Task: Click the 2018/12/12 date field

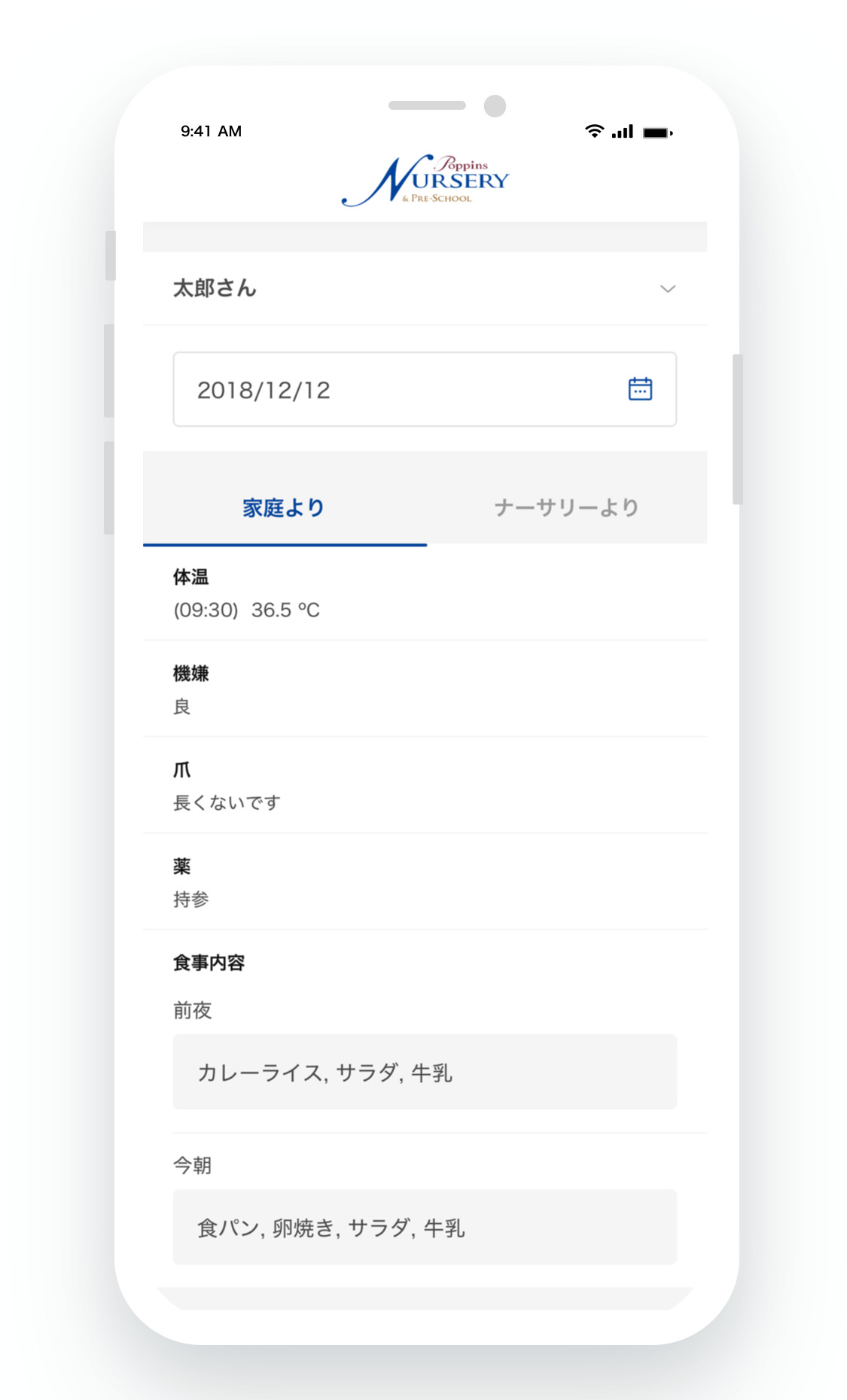Action: 399,390
